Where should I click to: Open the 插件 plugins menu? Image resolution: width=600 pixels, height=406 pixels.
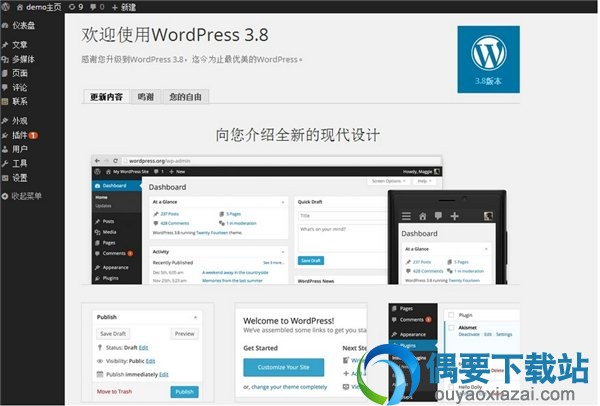pos(20,135)
